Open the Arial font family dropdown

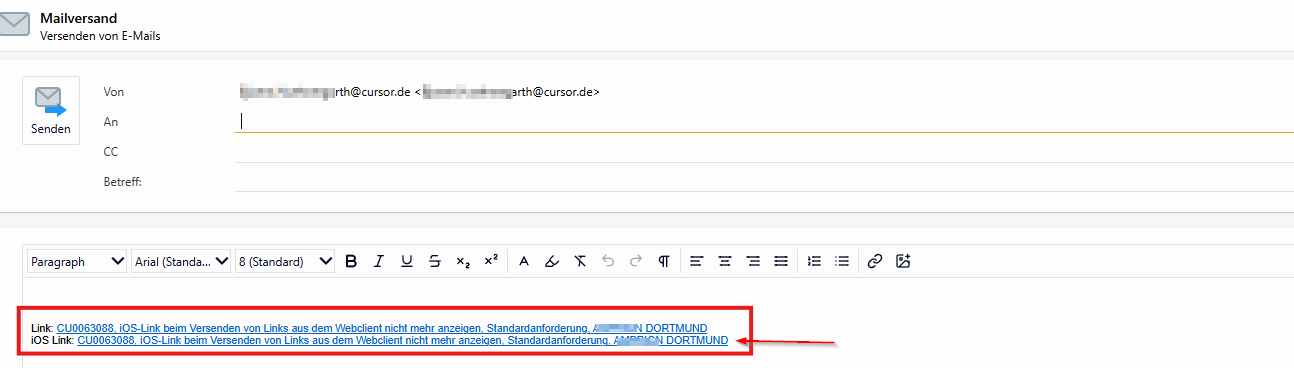[x=181, y=261]
